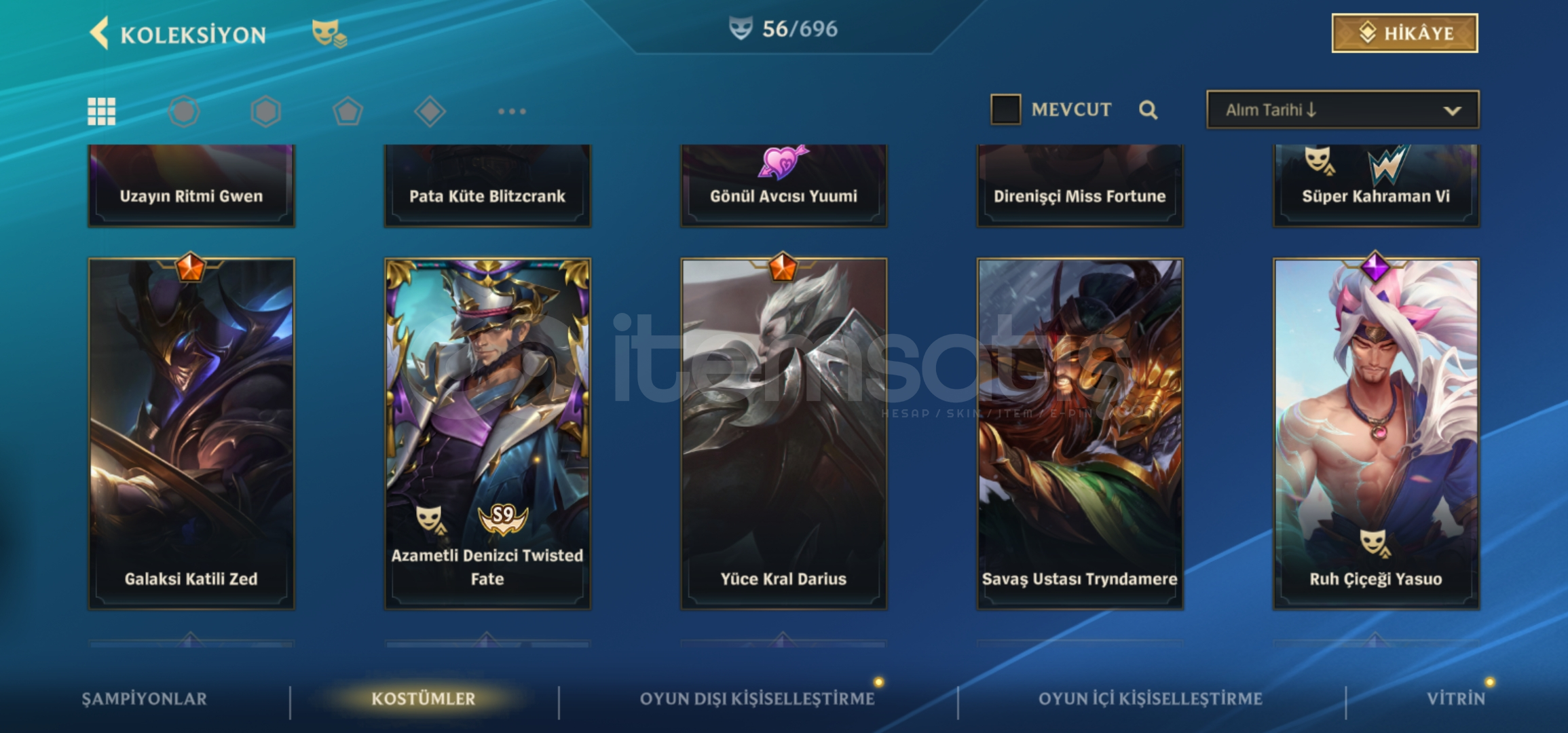This screenshot has height=733, width=1568.
Task: Expand the Alım Tarihi sort dropdown
Action: [1342, 110]
